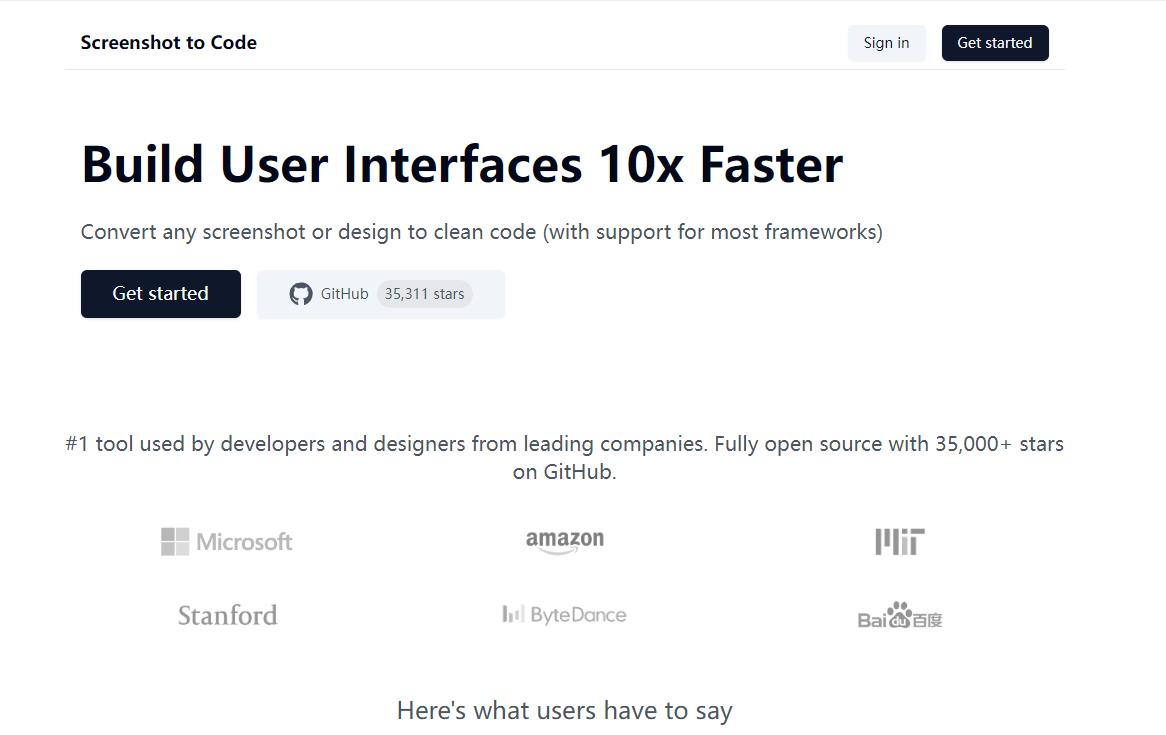
Task: Open the GitHub repository via the GitHub label
Action: click(344, 294)
